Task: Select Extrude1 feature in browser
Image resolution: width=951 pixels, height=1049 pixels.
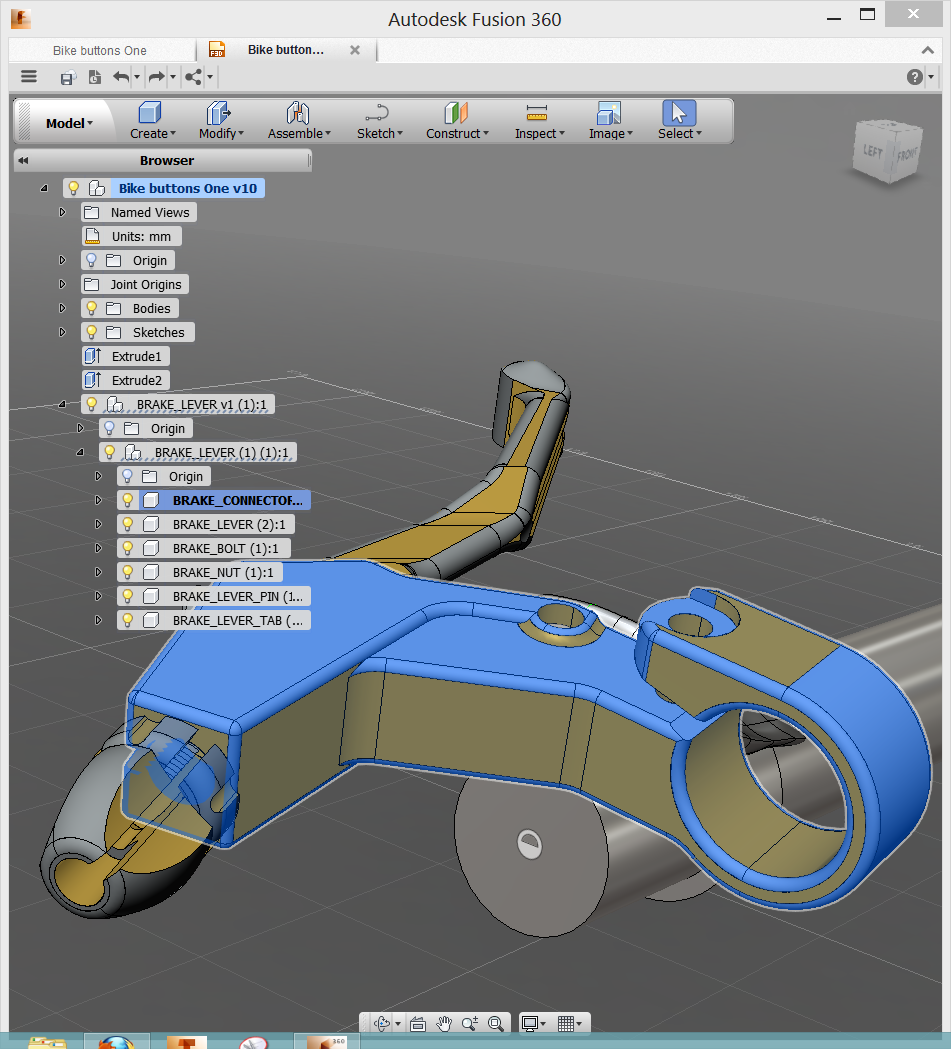Action: coord(125,357)
